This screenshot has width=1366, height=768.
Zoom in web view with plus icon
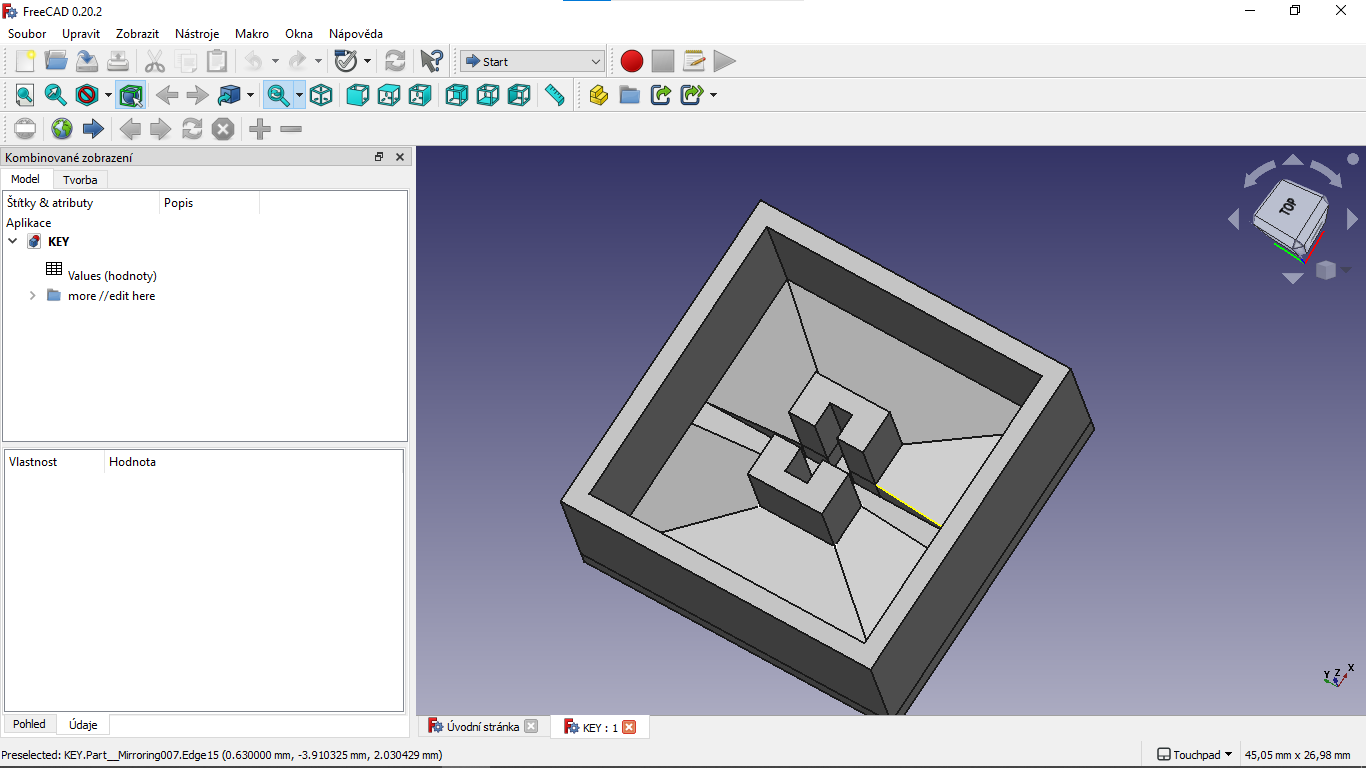point(260,129)
